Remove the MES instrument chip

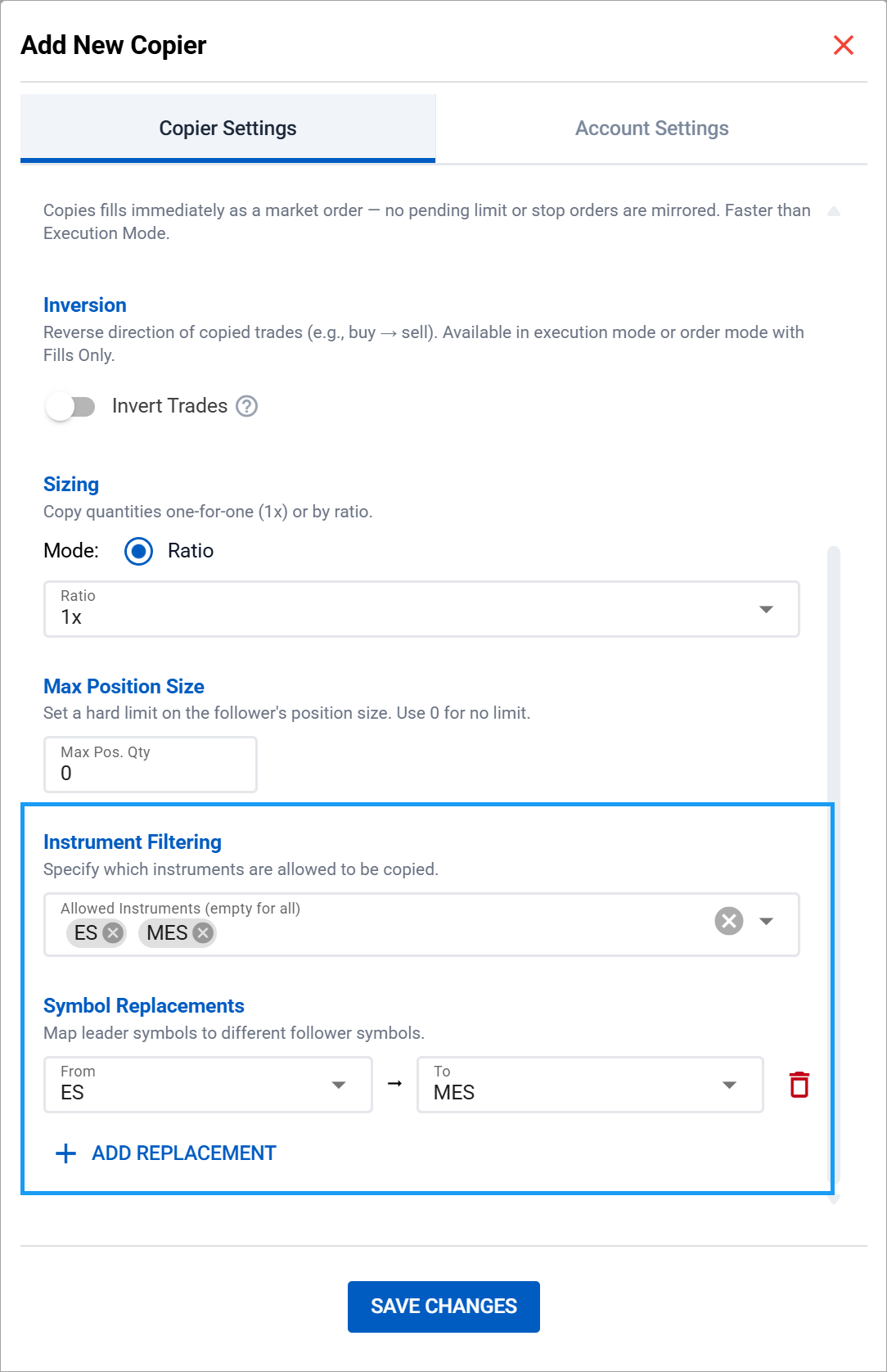tap(203, 932)
